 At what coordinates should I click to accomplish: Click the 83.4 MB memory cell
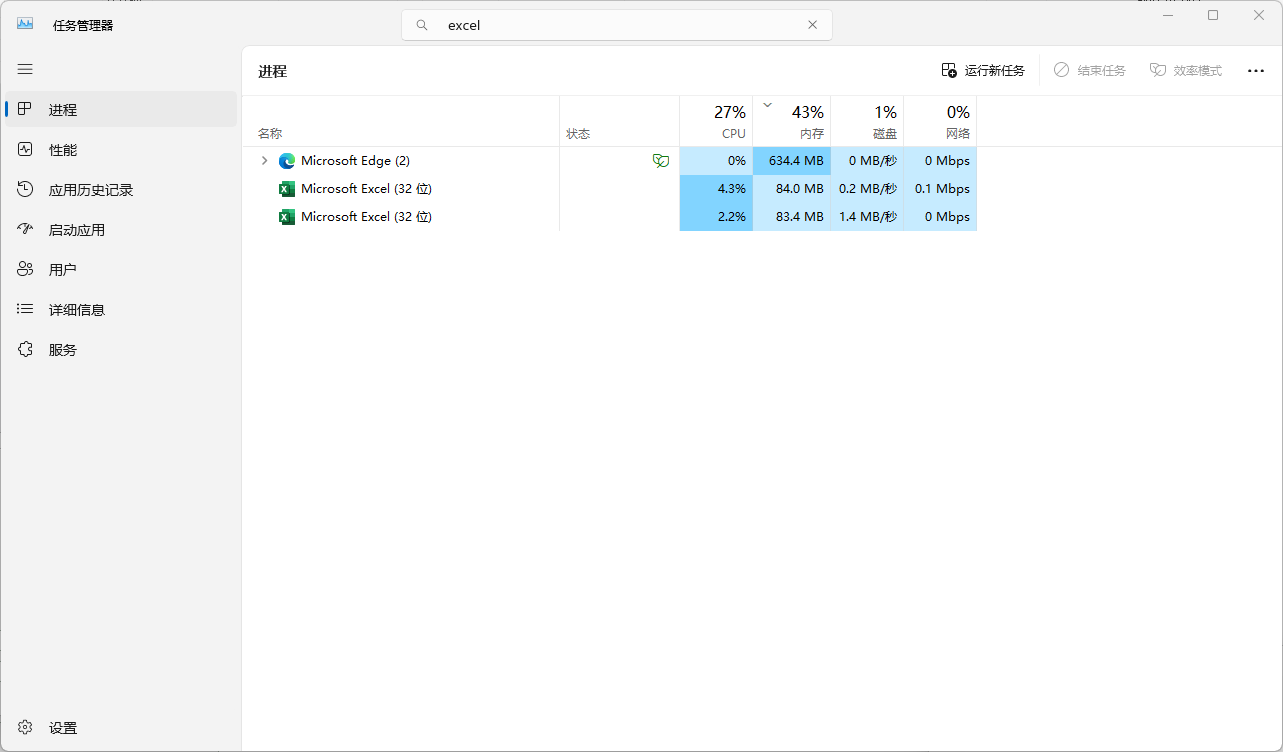pyautogui.click(x=791, y=216)
